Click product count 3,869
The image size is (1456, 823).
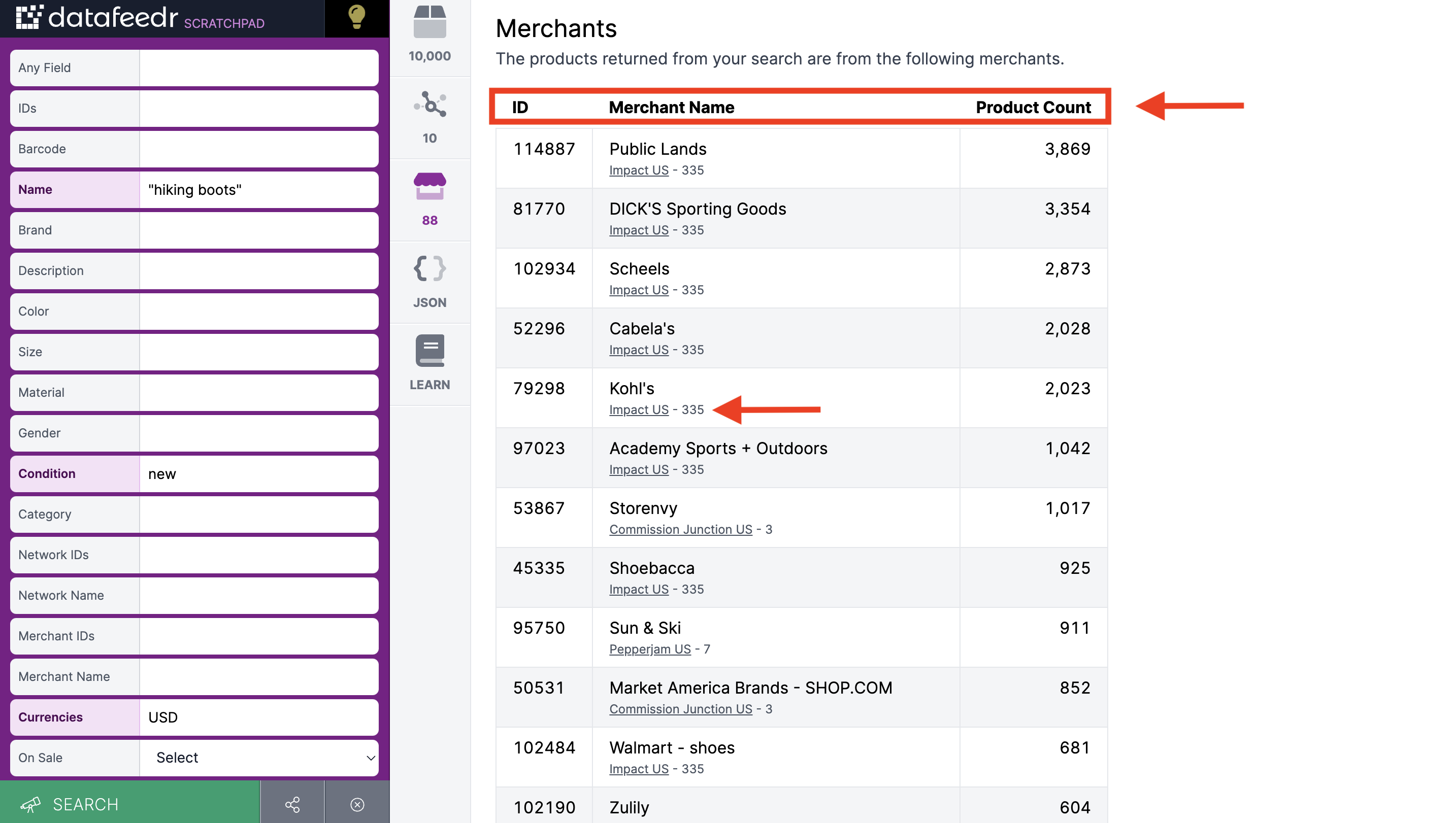click(x=1067, y=149)
